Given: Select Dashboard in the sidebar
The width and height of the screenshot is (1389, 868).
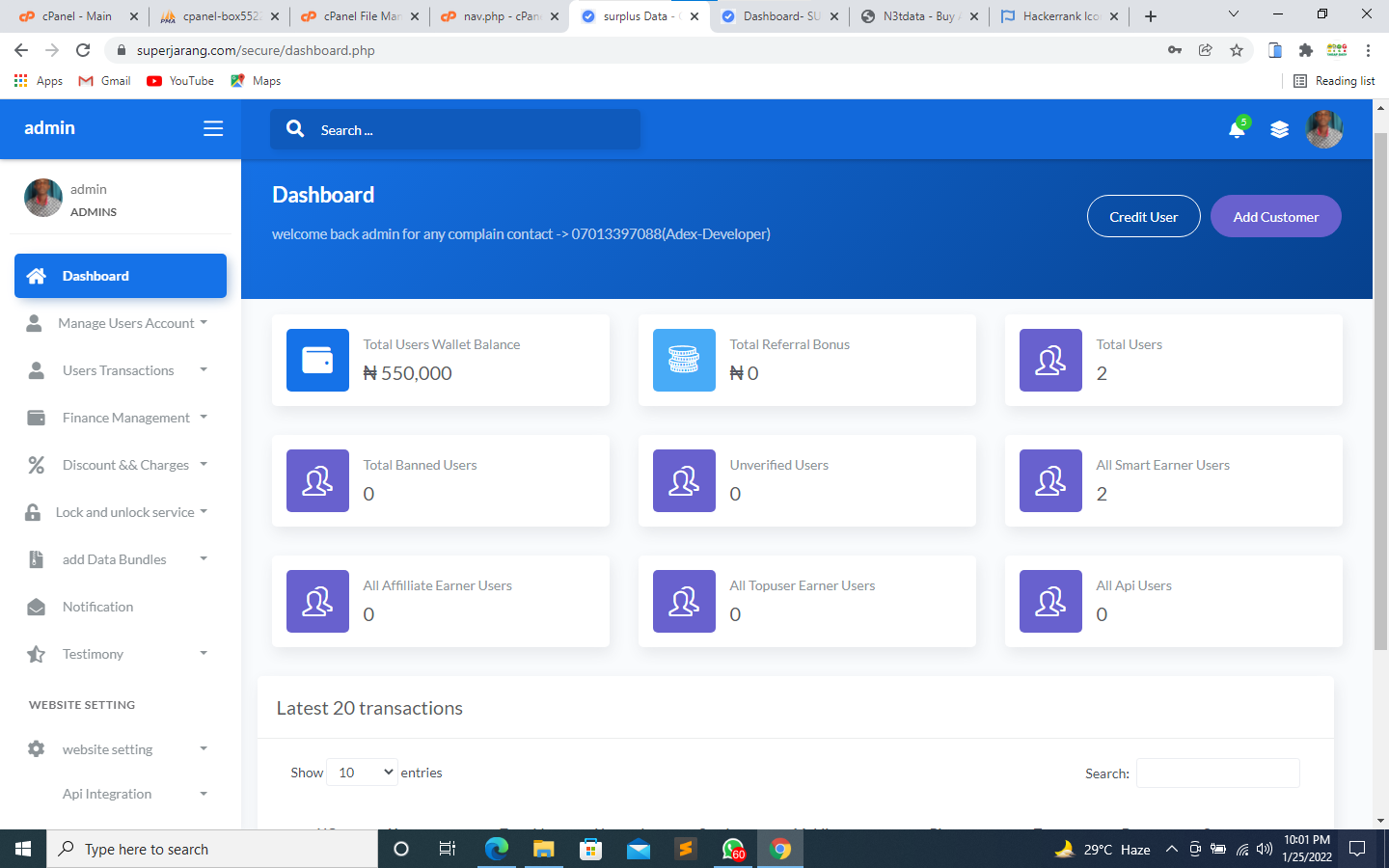Looking at the screenshot, I should 121,276.
